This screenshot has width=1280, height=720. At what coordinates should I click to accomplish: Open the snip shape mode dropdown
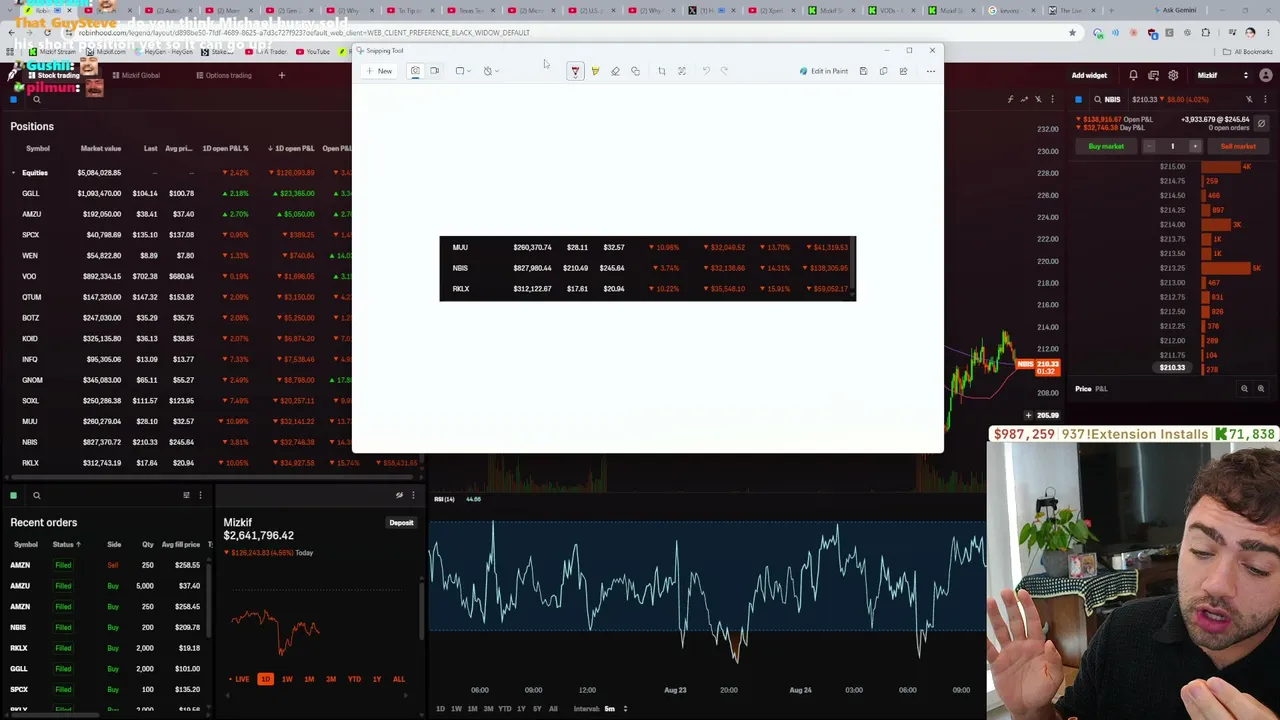coord(463,71)
